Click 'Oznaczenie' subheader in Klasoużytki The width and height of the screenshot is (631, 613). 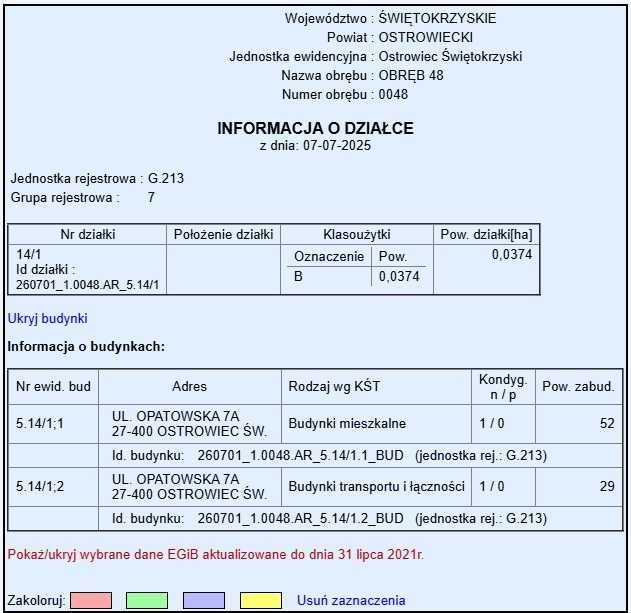[329, 256]
